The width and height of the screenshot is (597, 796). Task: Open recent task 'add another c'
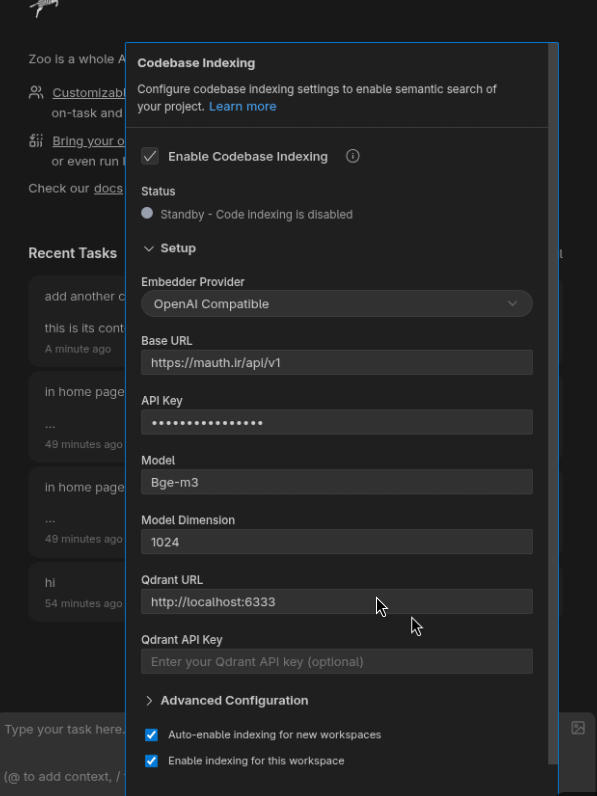[x=77, y=321]
